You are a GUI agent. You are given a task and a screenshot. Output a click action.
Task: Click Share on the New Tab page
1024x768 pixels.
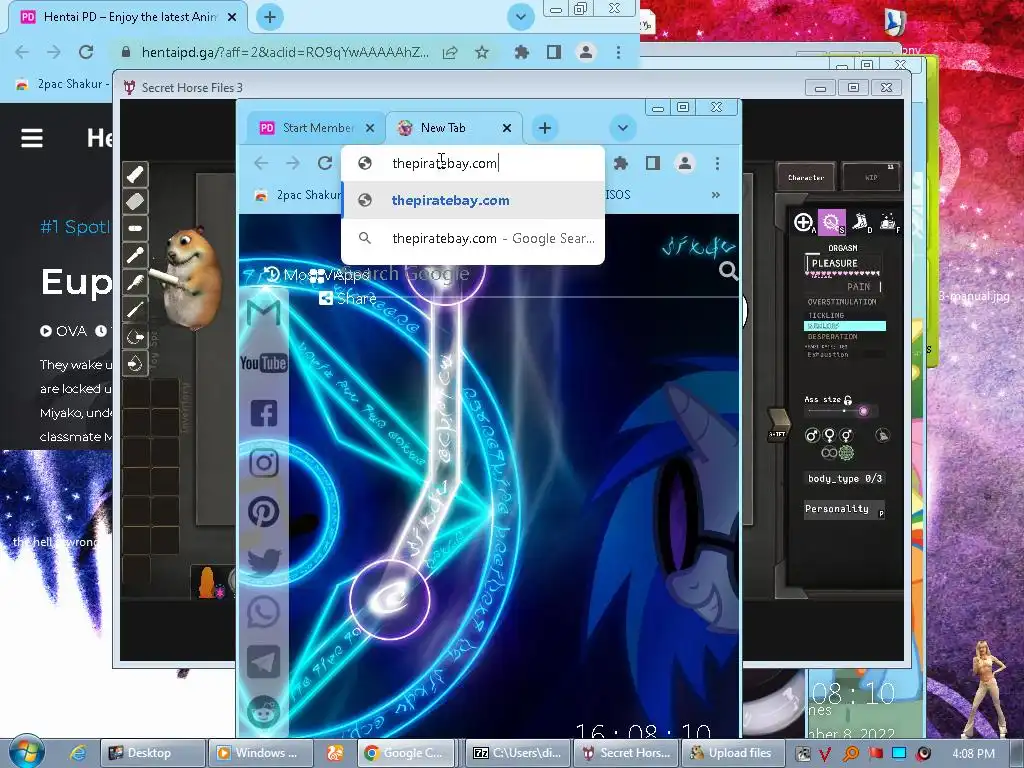[x=348, y=298]
